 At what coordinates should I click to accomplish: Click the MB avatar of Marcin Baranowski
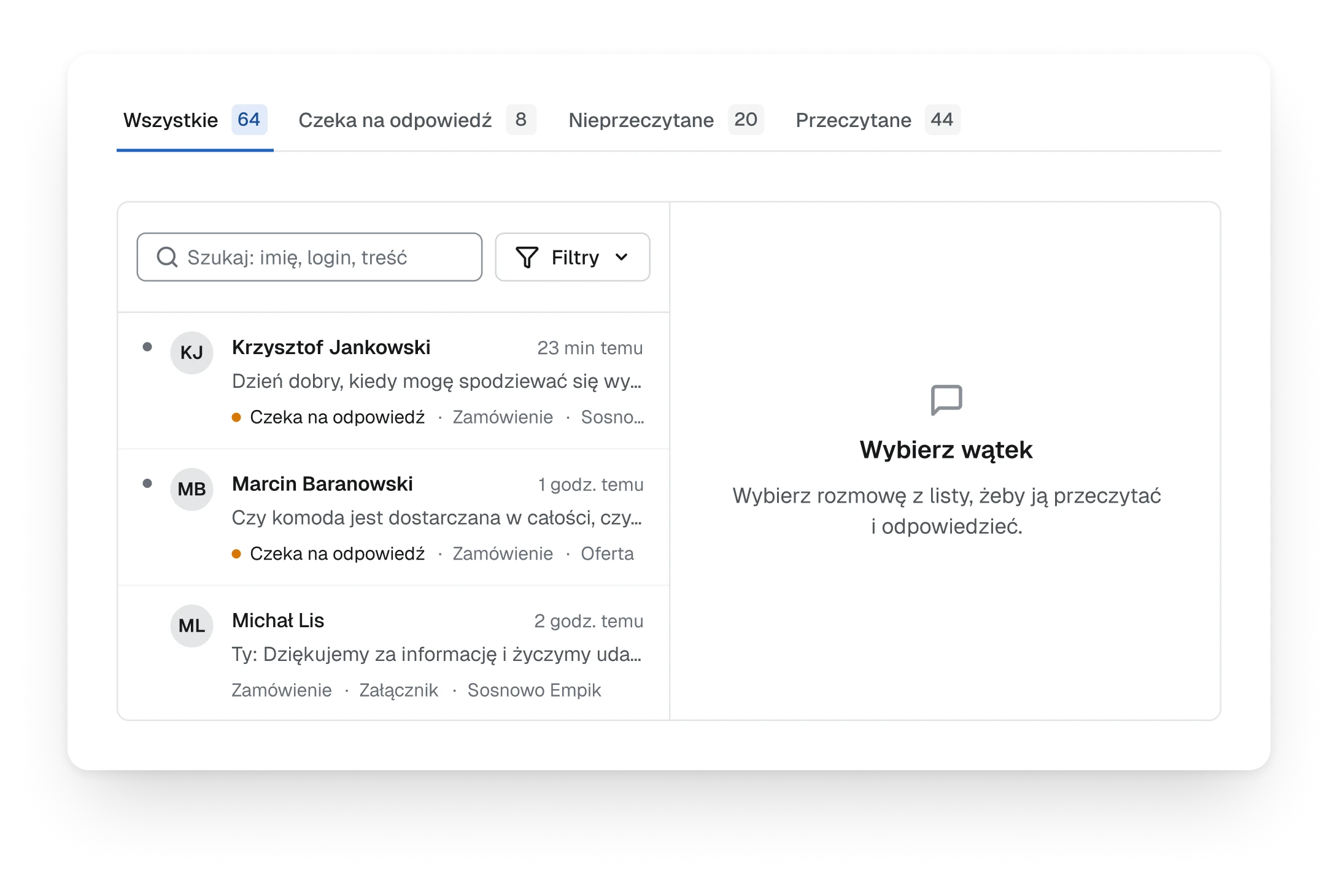click(x=191, y=489)
